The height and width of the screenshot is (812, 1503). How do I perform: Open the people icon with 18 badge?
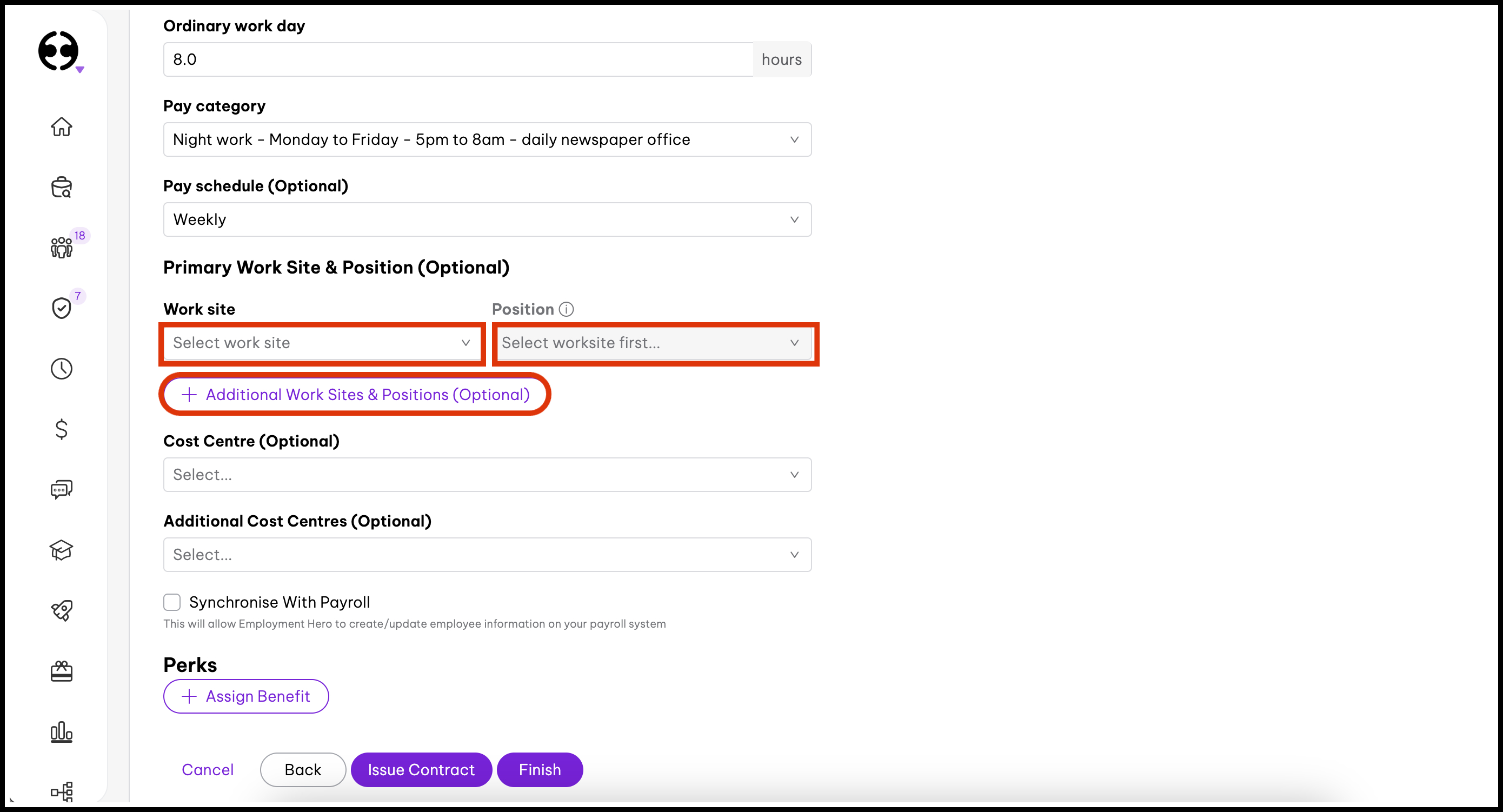click(x=61, y=248)
